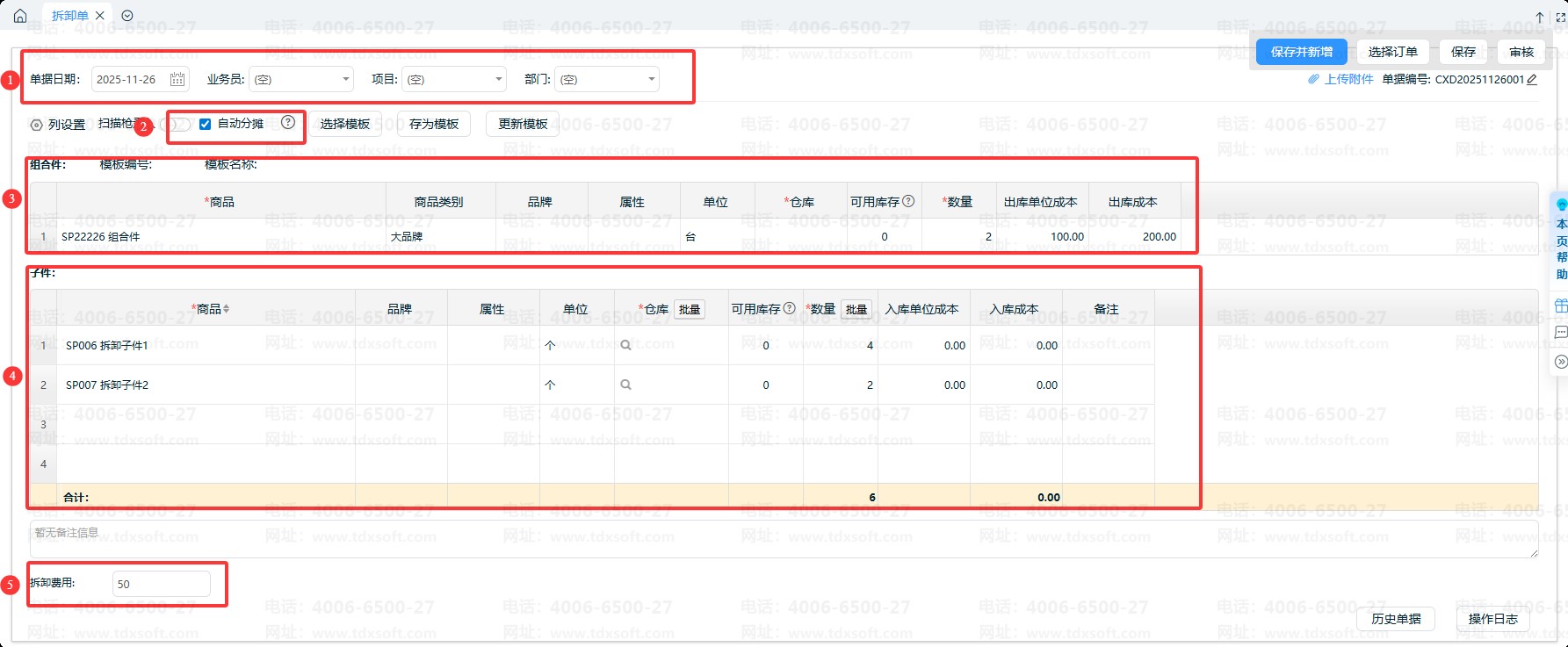1568x647 pixels.
Task: Toggle the 扫描枪 switch
Action: tap(179, 125)
